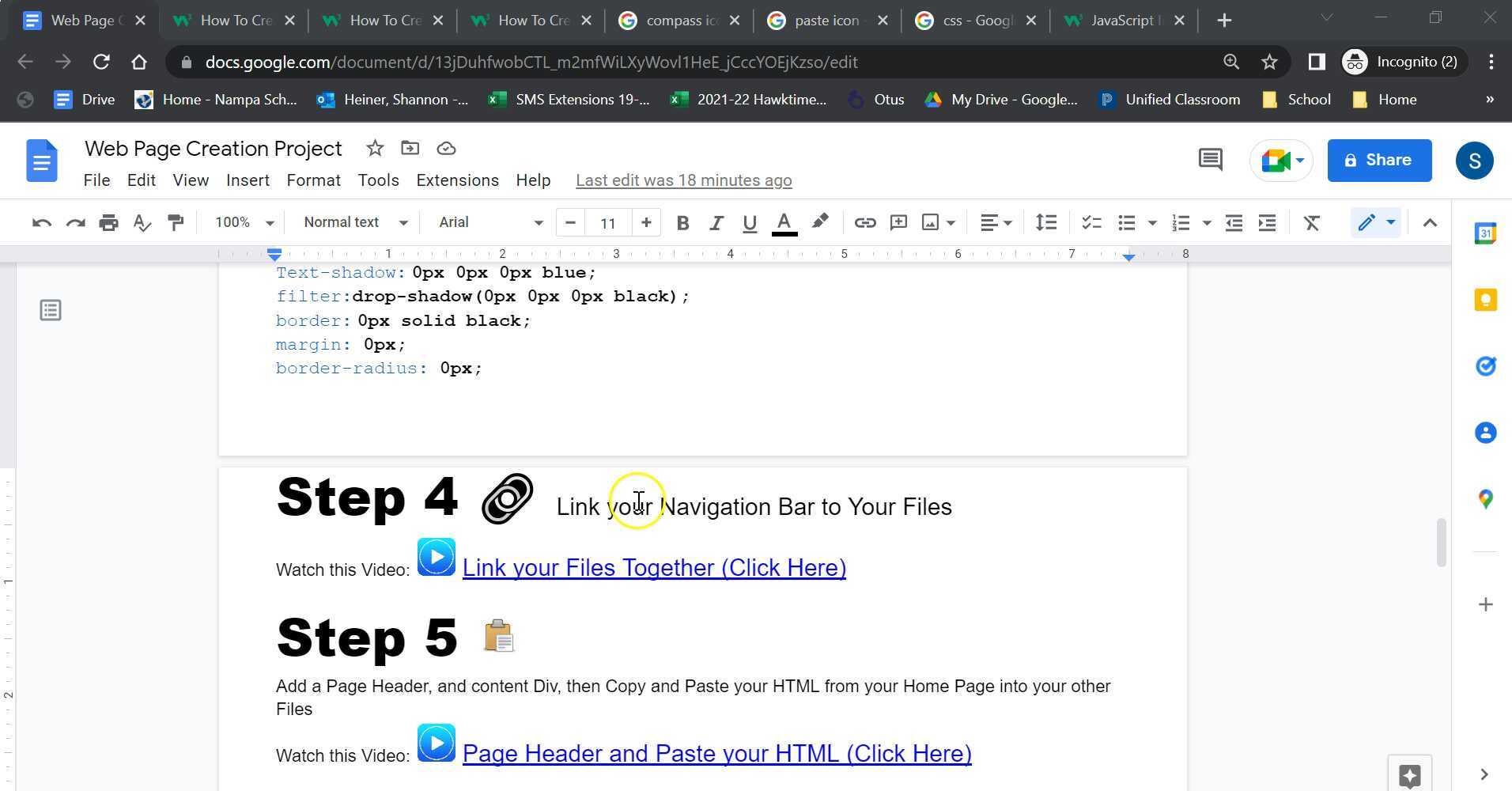The image size is (1512, 791).
Task: Open the font family dropdown
Action: tap(488, 222)
